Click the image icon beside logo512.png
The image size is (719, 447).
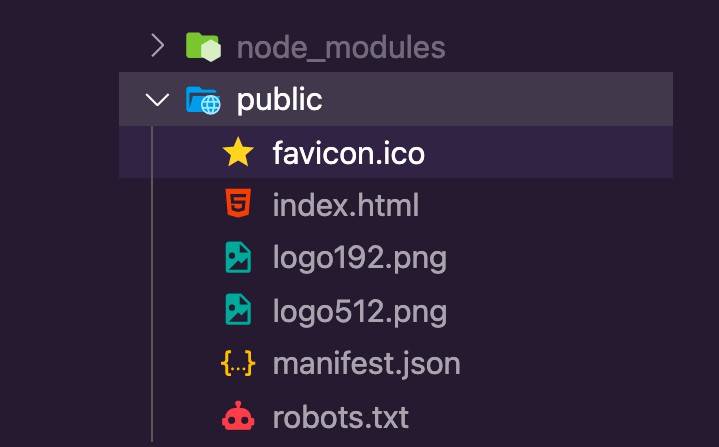coord(238,311)
